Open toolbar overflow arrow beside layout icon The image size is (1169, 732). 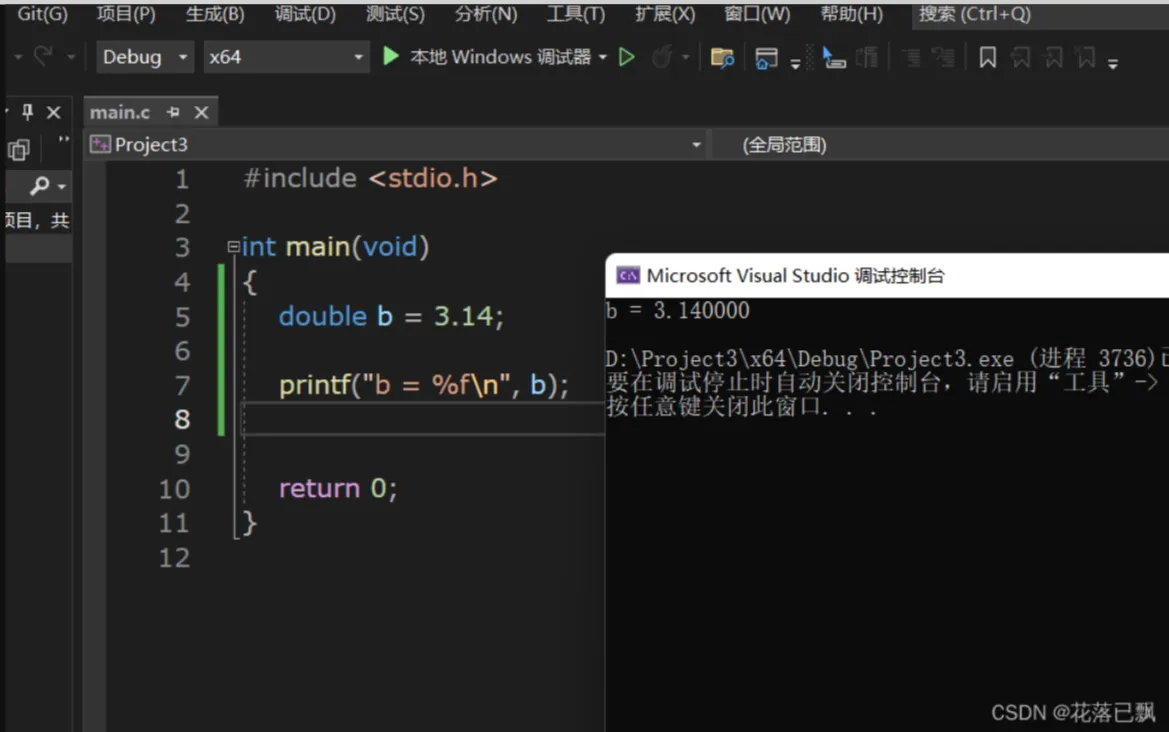coord(795,65)
